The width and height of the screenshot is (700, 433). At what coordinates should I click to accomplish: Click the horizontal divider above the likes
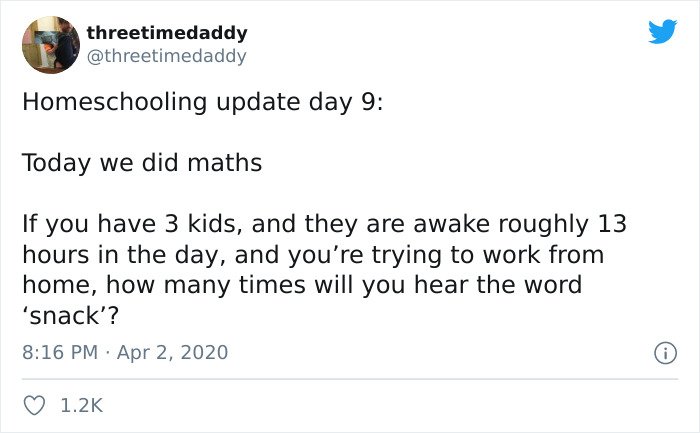(350, 379)
